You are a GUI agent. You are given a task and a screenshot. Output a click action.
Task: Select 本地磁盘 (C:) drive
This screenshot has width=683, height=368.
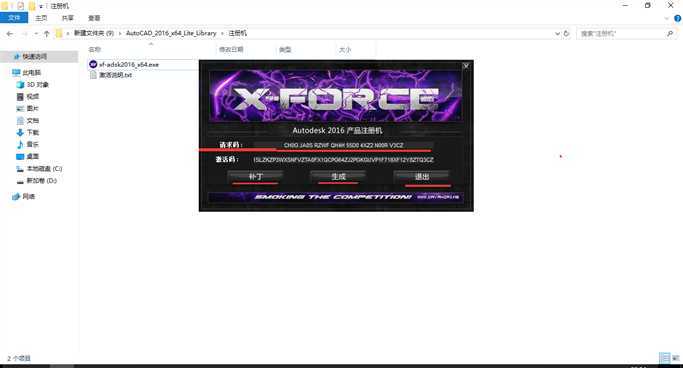(x=39, y=169)
